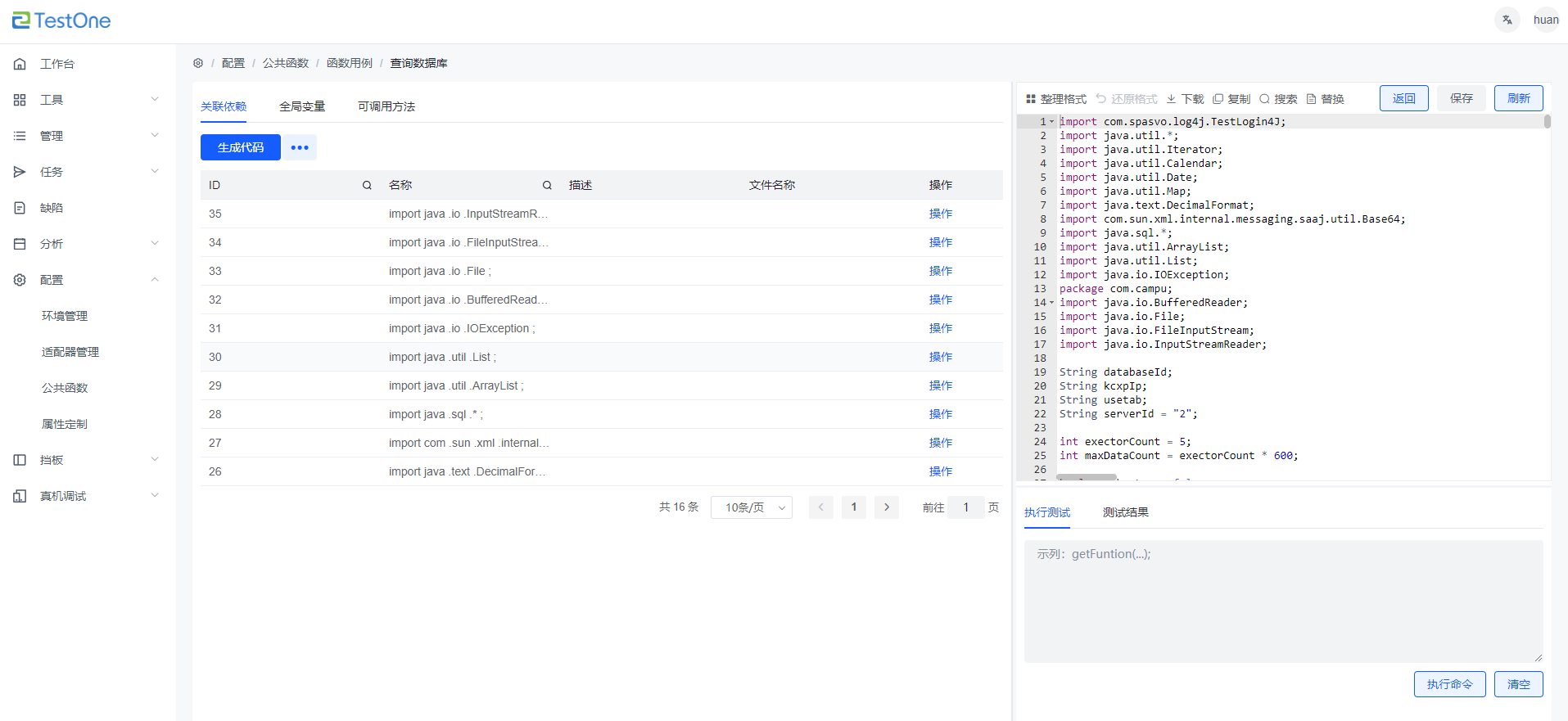The height and width of the screenshot is (721, 1568).
Task: Click the 函数用例 breadcrumb link
Action: 350,63
